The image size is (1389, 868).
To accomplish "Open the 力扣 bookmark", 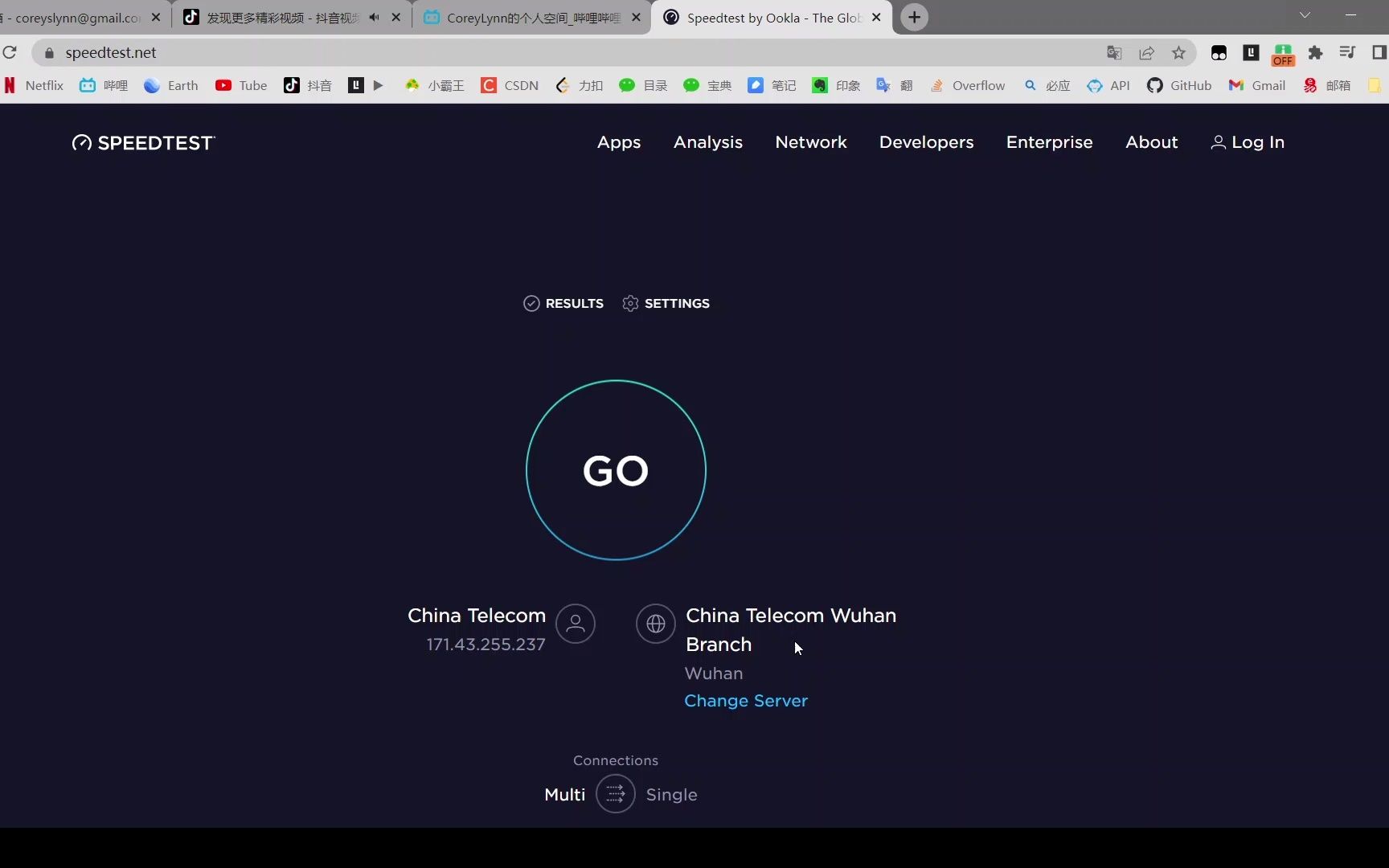I will coord(580,85).
